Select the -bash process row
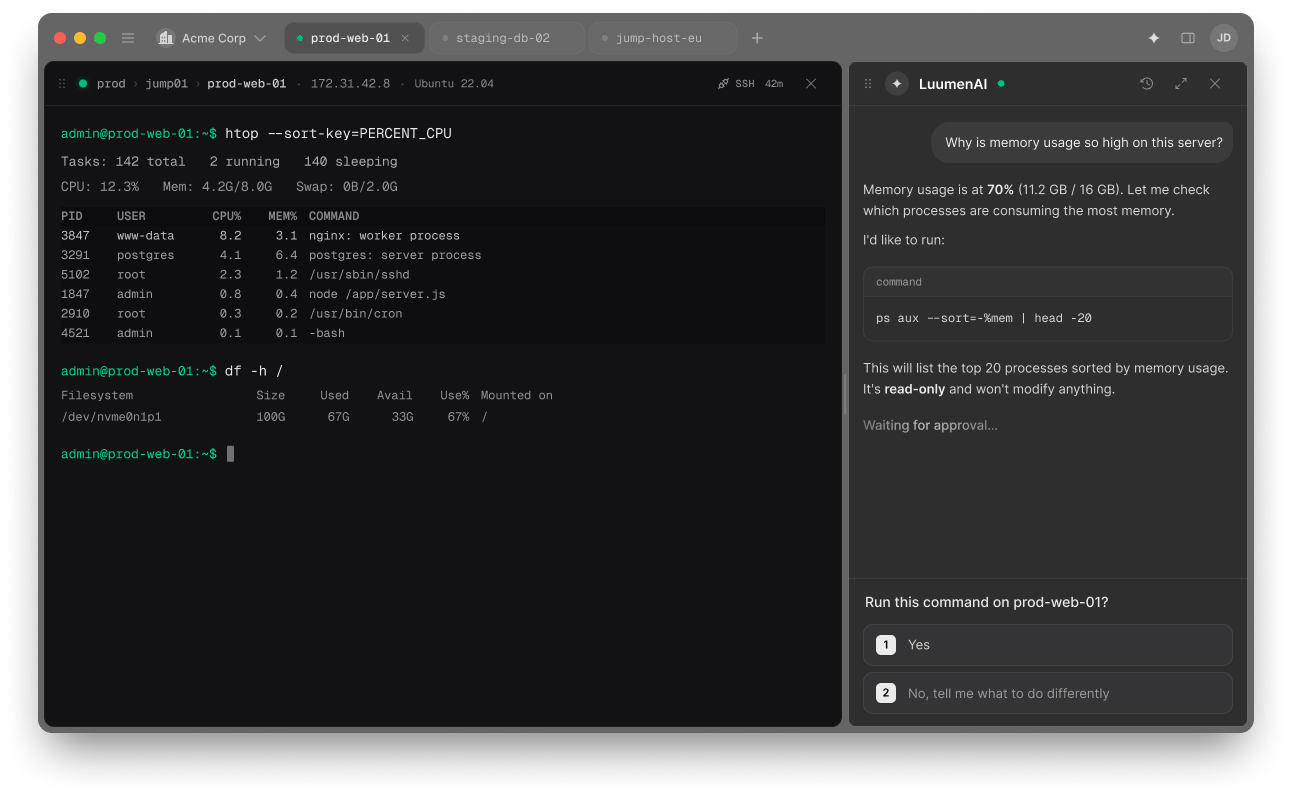This screenshot has height=796, width=1292. (443, 333)
